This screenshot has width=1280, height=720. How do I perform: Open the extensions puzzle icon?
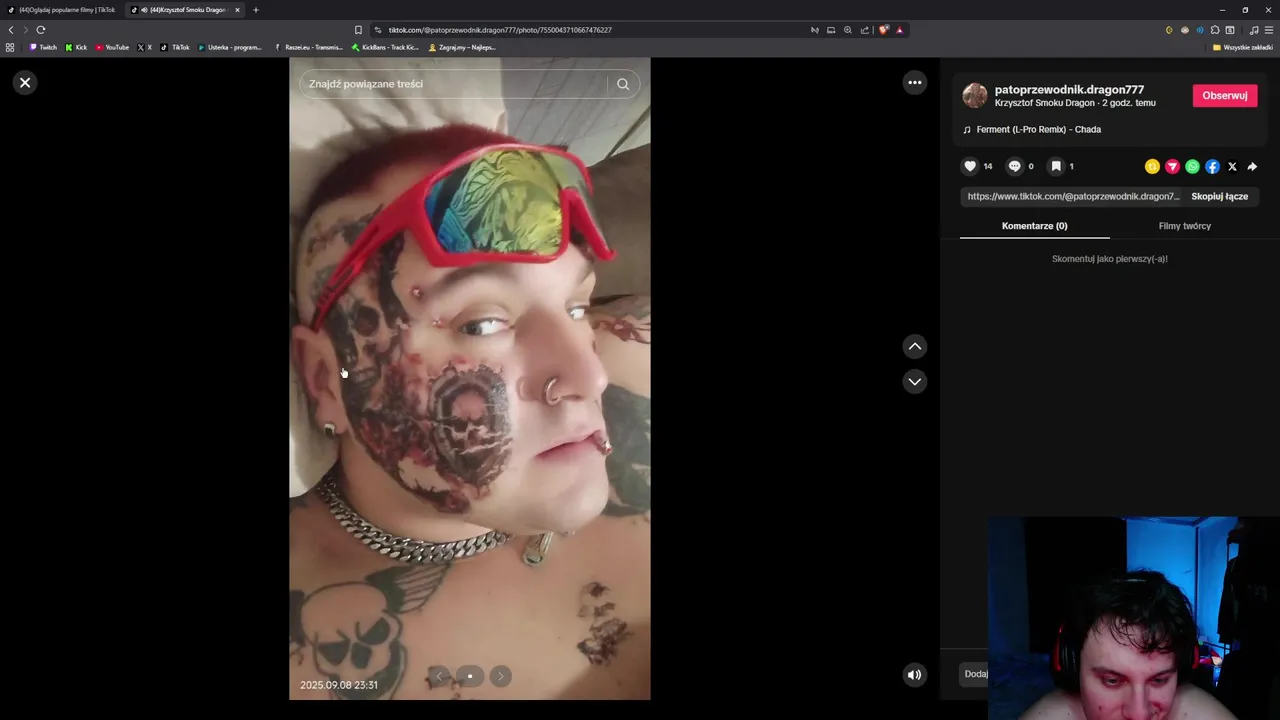(1215, 30)
